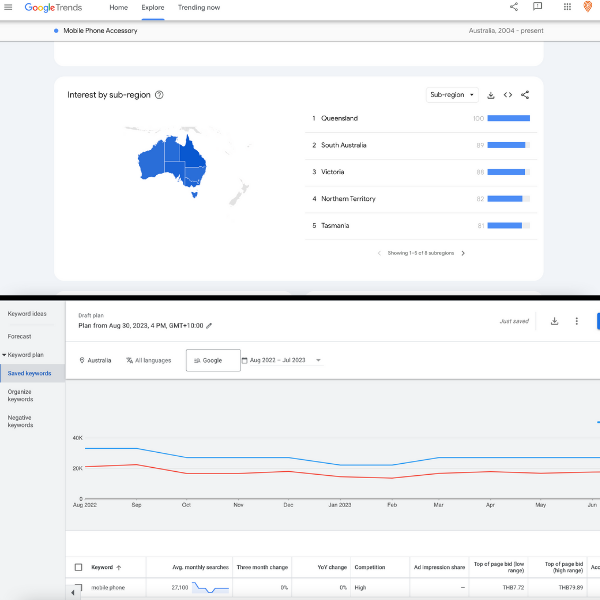Open Negative keywords in sidebar

20,421
